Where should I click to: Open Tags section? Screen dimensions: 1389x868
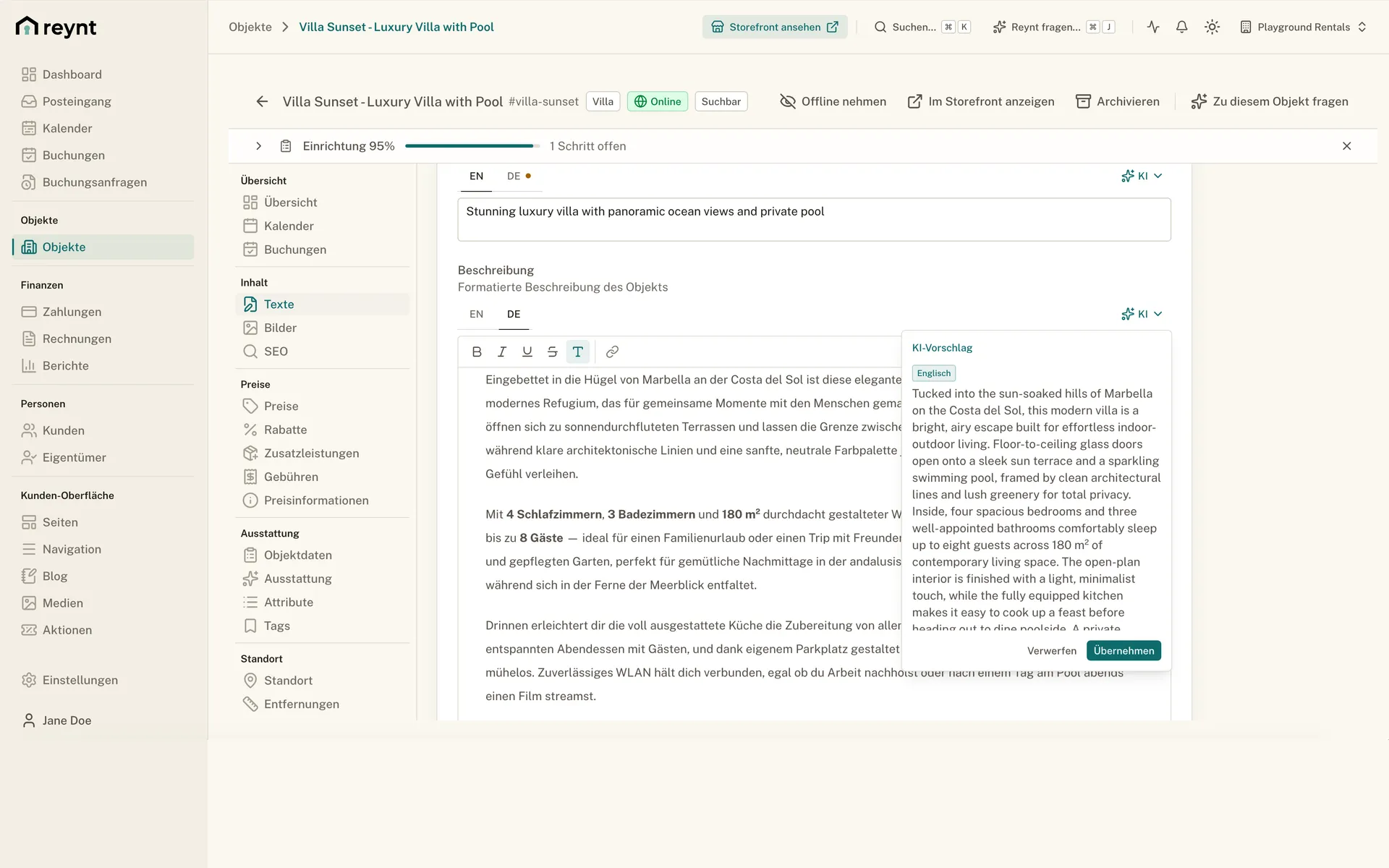click(x=322, y=626)
